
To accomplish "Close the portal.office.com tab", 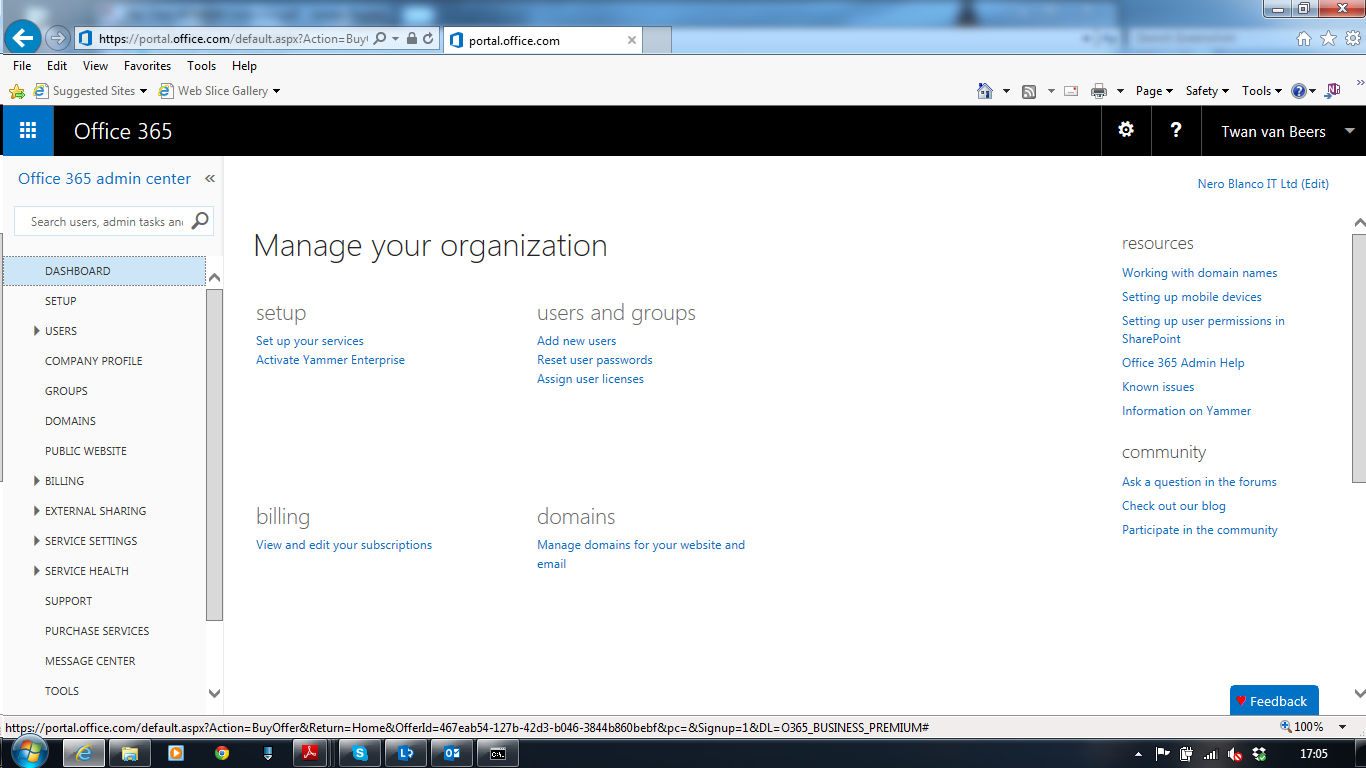I will (x=632, y=40).
